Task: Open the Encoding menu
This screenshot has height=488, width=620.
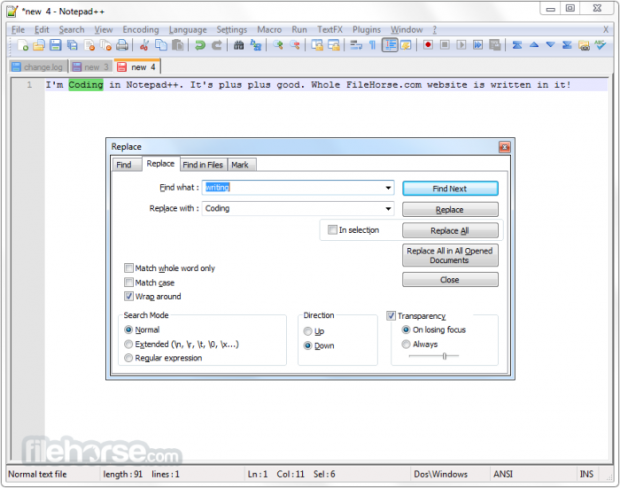Action: tap(140, 30)
